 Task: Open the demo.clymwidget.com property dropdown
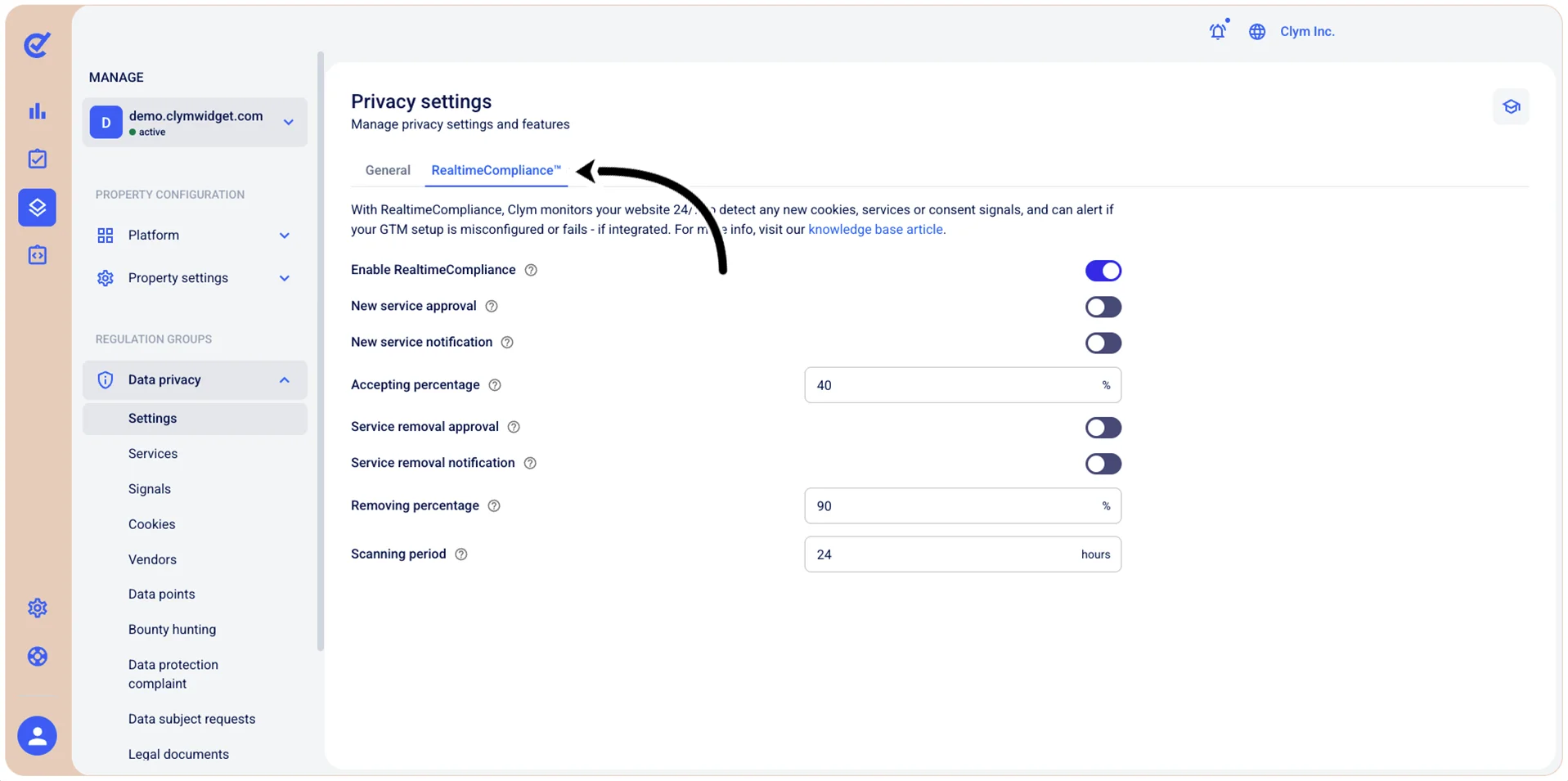195,123
